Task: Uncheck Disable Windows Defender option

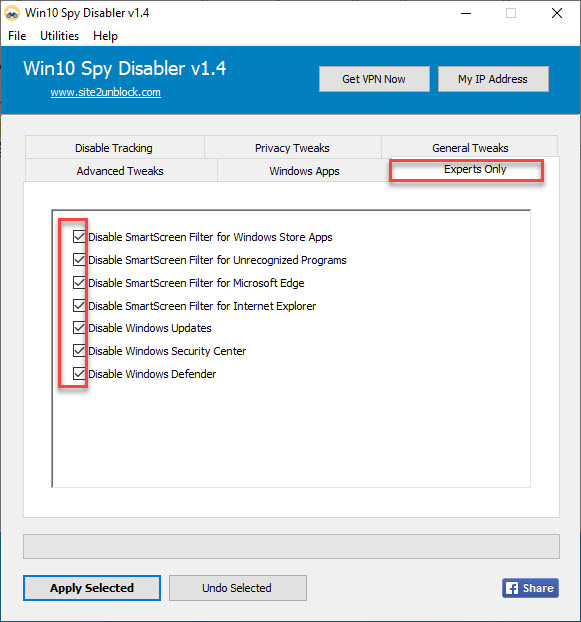Action: click(x=79, y=374)
